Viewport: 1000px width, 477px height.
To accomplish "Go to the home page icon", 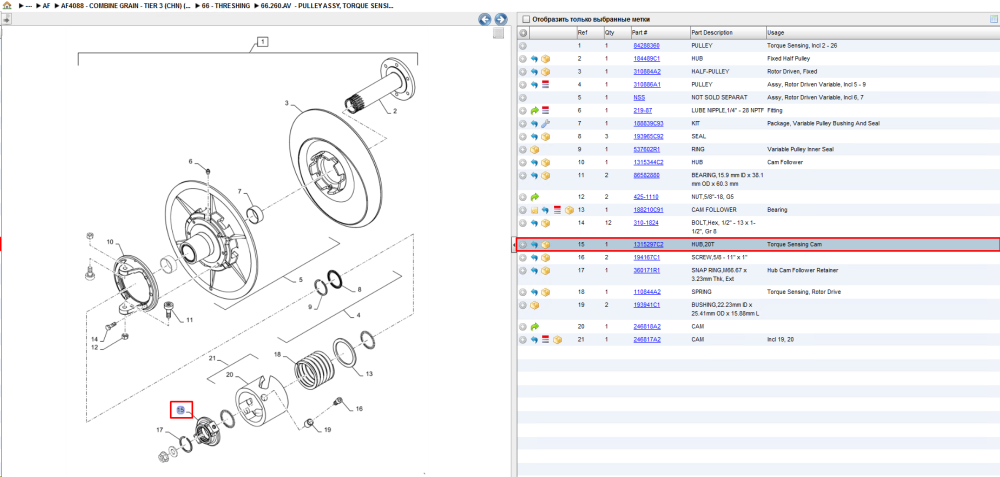I will pyautogui.click(x=7, y=5).
